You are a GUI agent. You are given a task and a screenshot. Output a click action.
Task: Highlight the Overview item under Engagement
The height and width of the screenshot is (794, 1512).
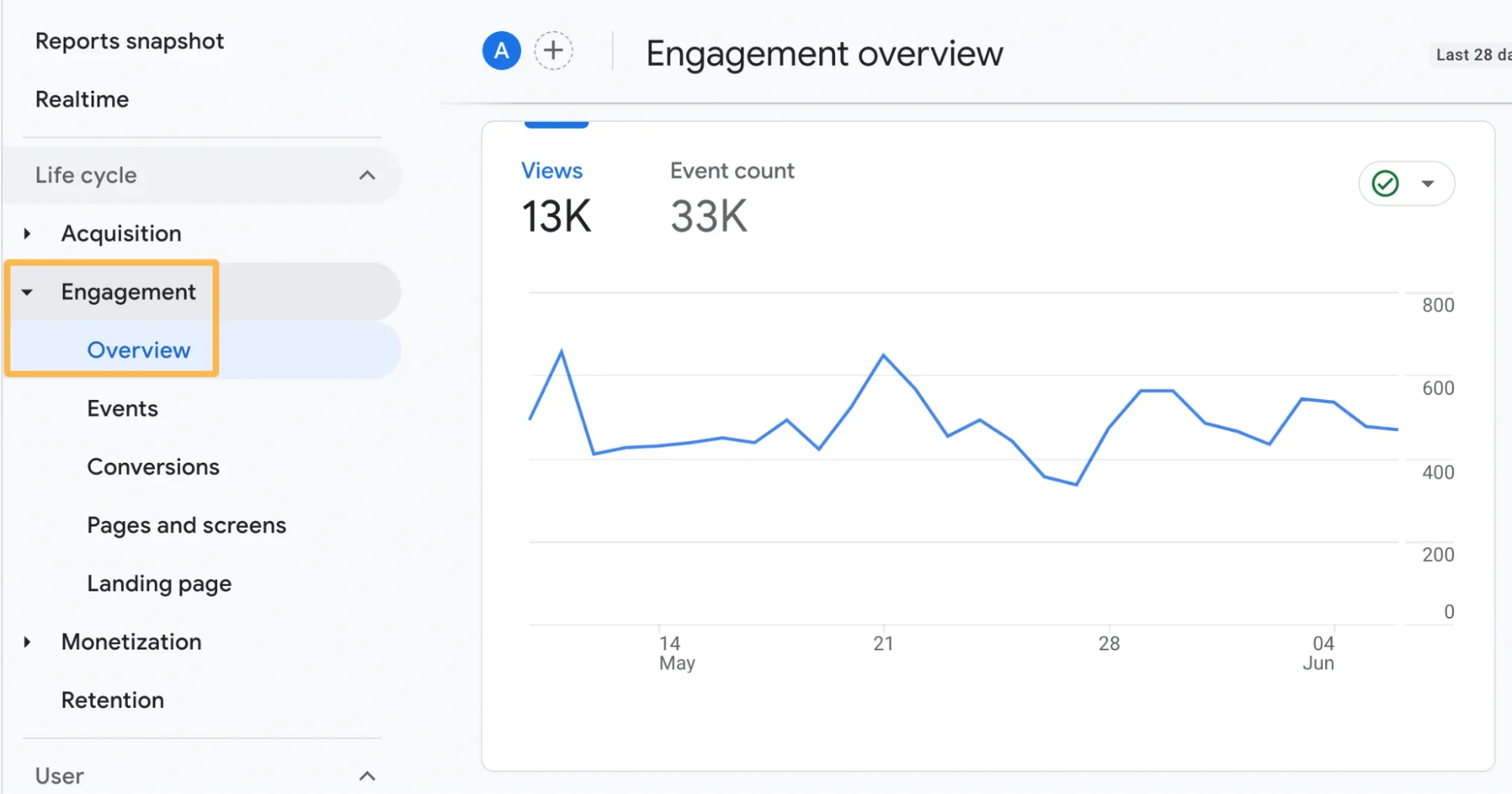138,350
